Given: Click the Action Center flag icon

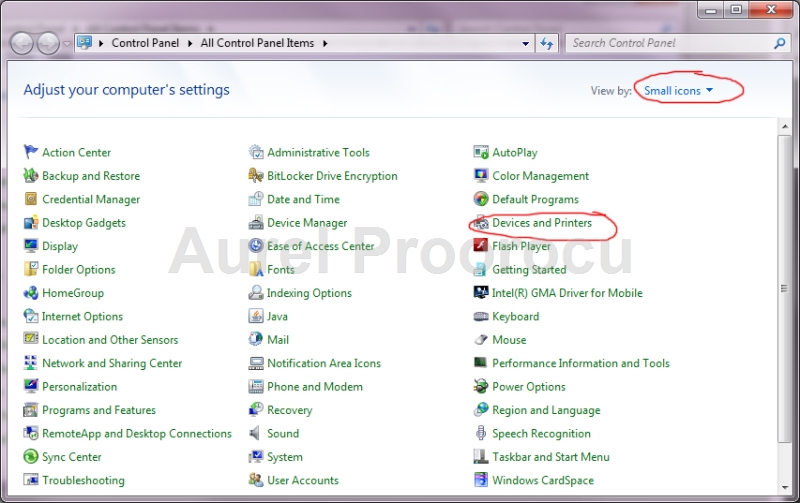Looking at the screenshot, I should tap(31, 152).
